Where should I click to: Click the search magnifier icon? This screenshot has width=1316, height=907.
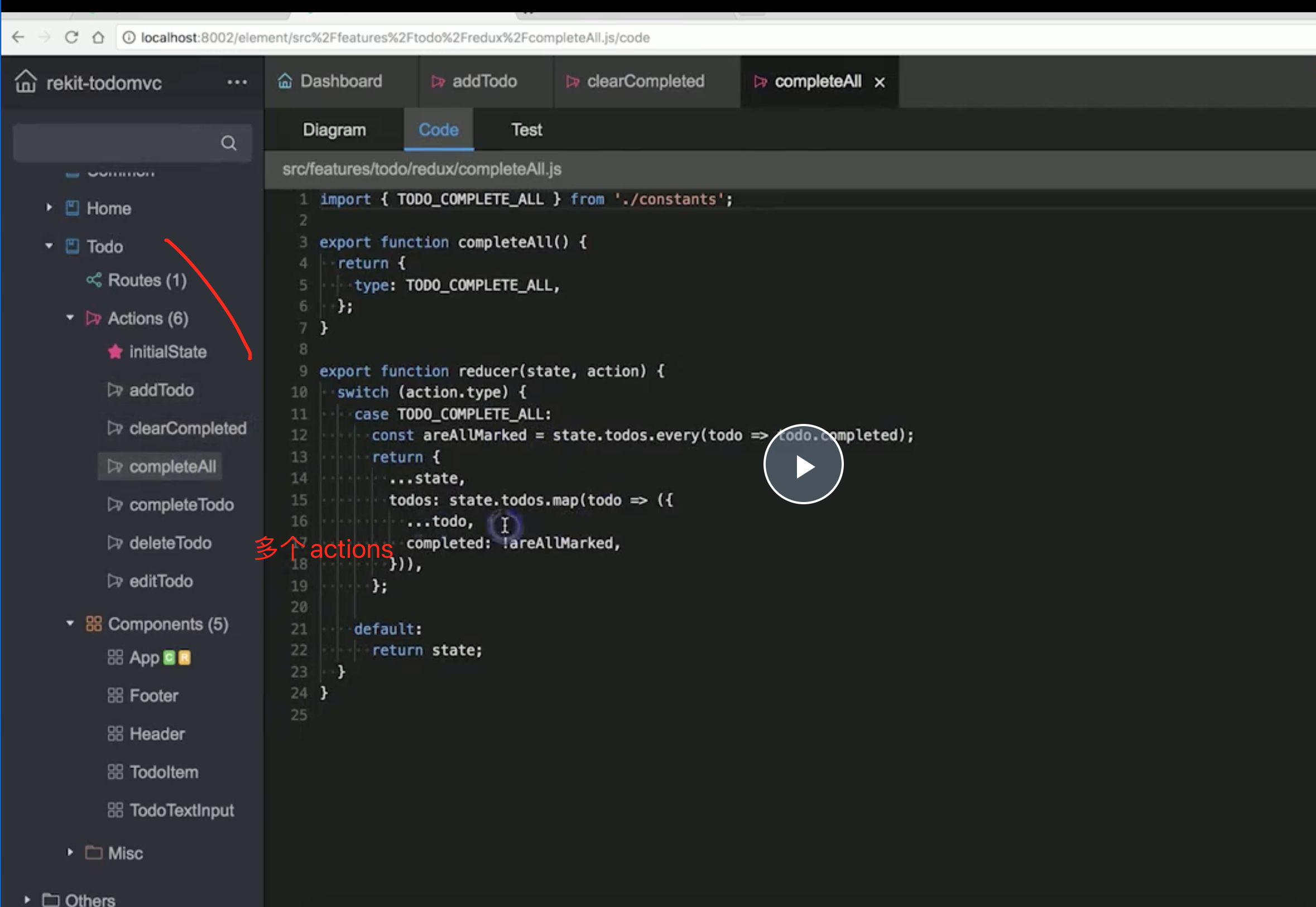(x=228, y=143)
